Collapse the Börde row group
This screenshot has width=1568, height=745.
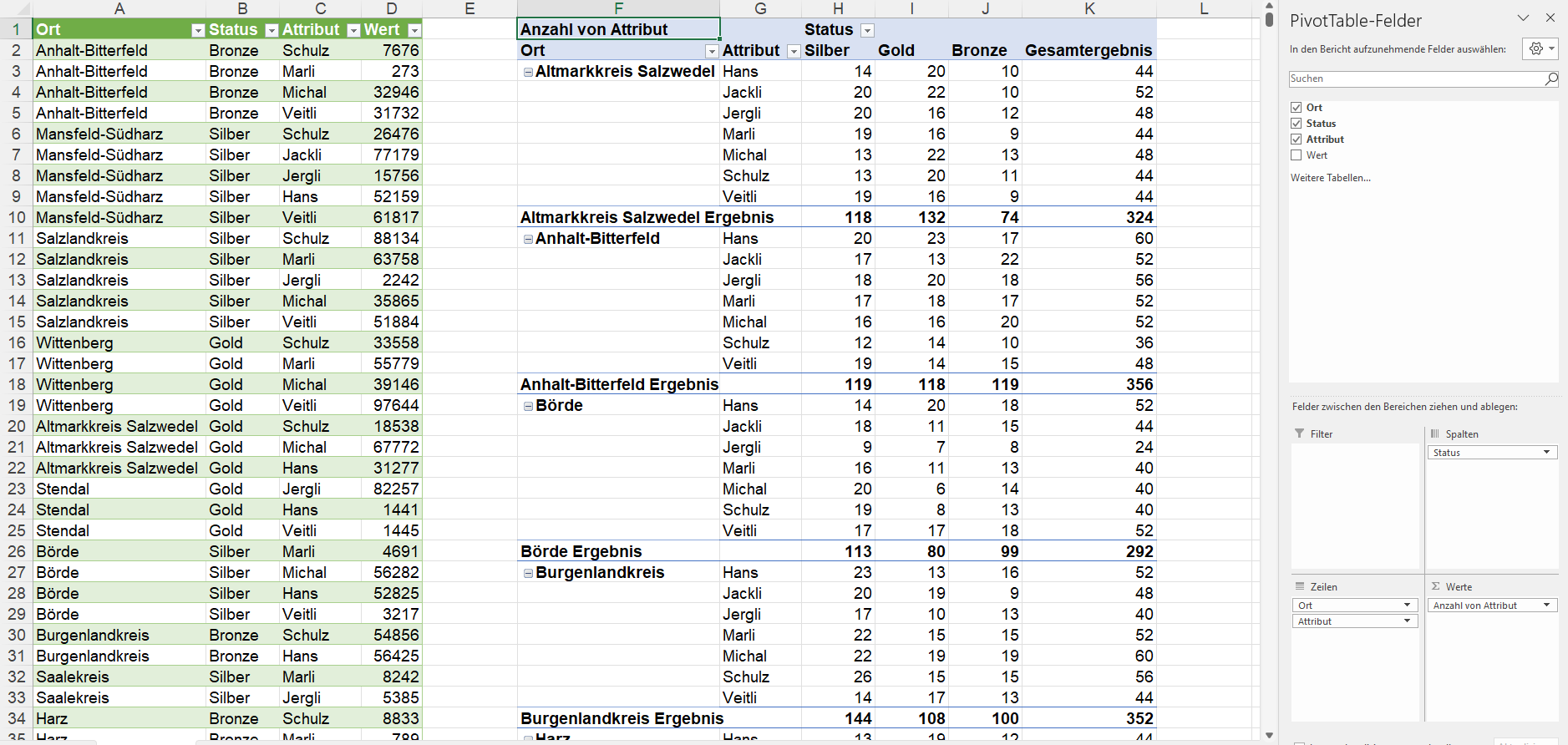(528, 406)
